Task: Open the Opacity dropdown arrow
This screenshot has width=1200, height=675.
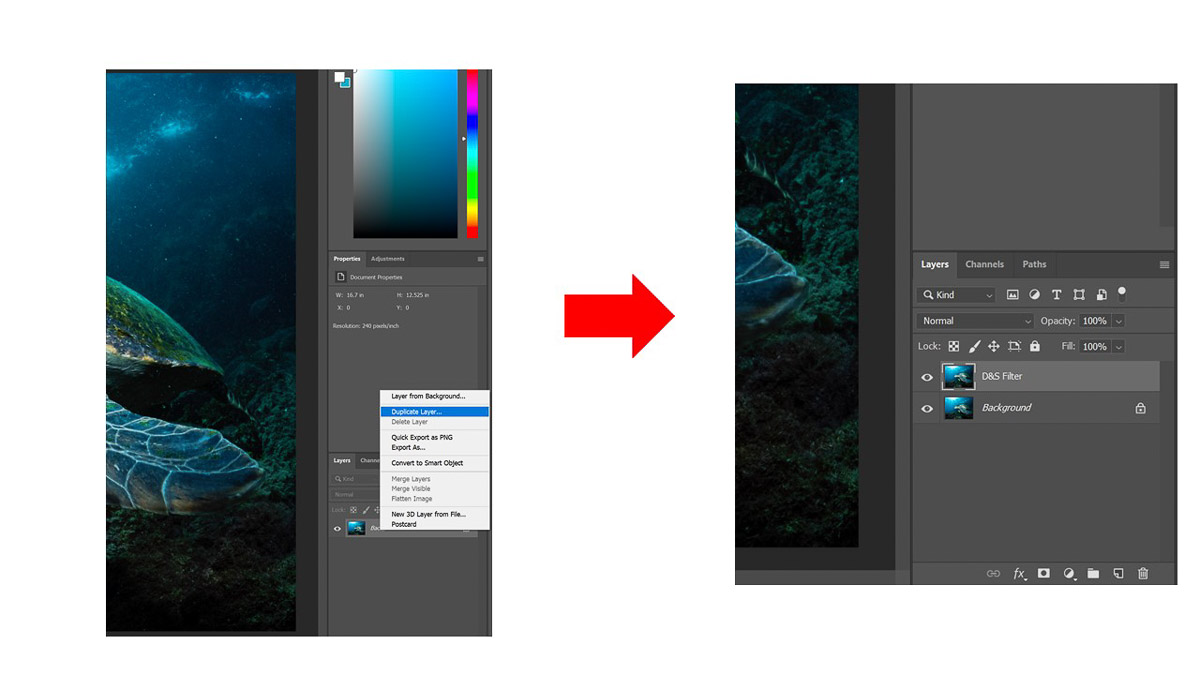Action: 1117,320
